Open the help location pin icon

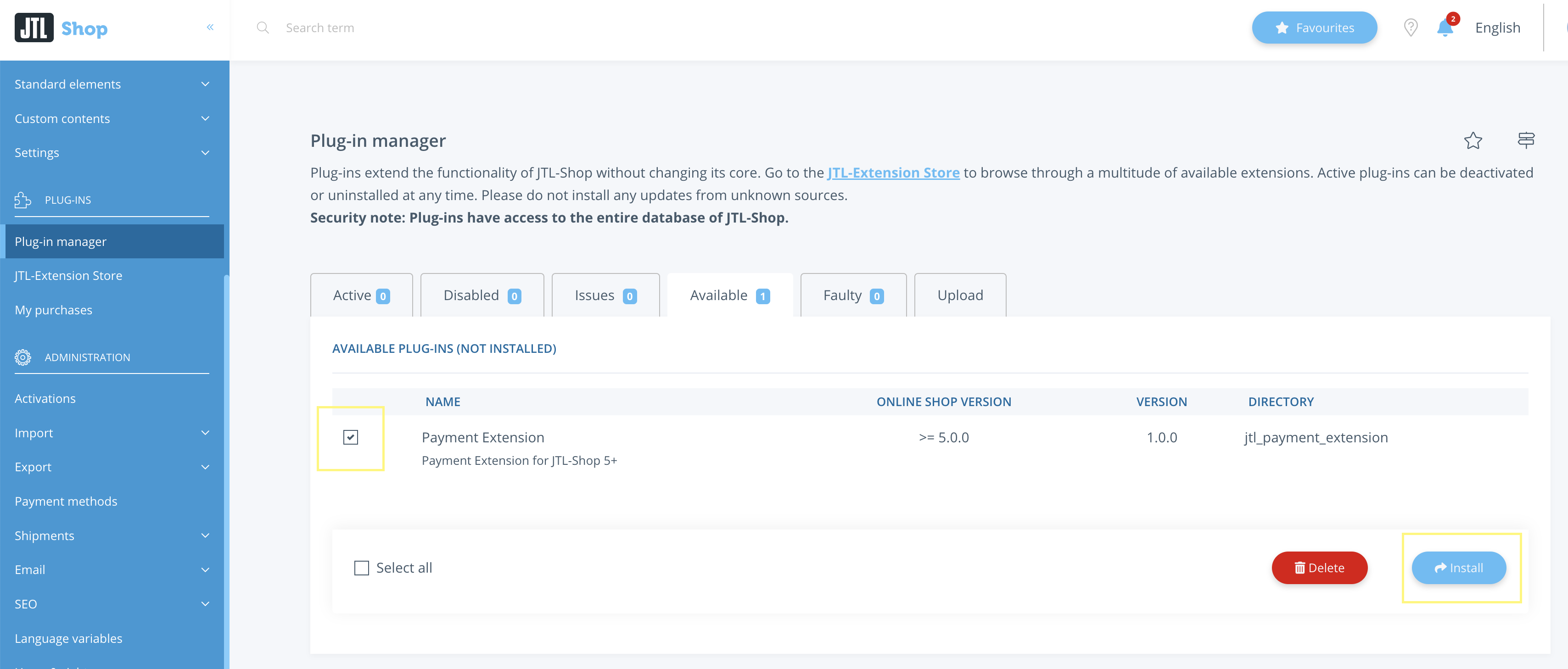coord(1411,28)
